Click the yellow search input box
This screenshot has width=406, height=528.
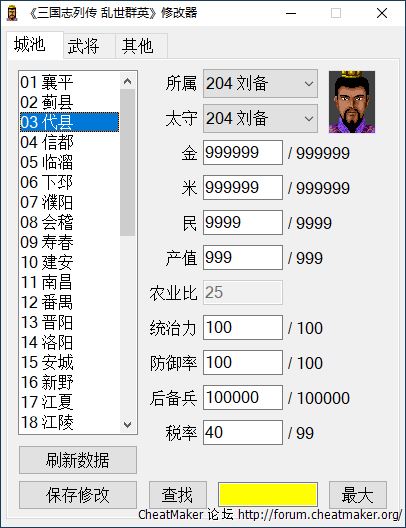click(268, 495)
